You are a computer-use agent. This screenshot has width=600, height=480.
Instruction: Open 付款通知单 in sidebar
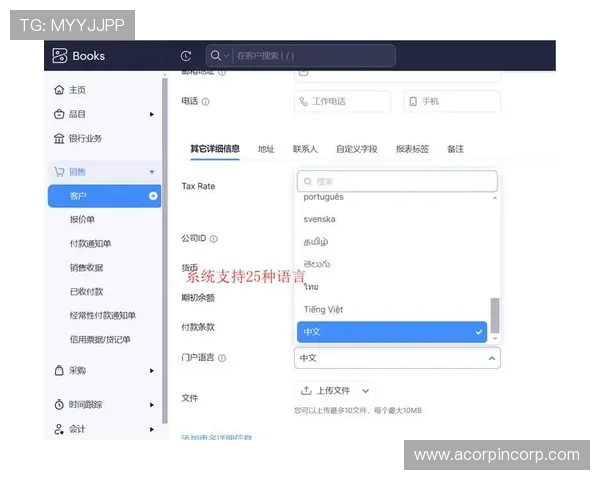tap(91, 243)
